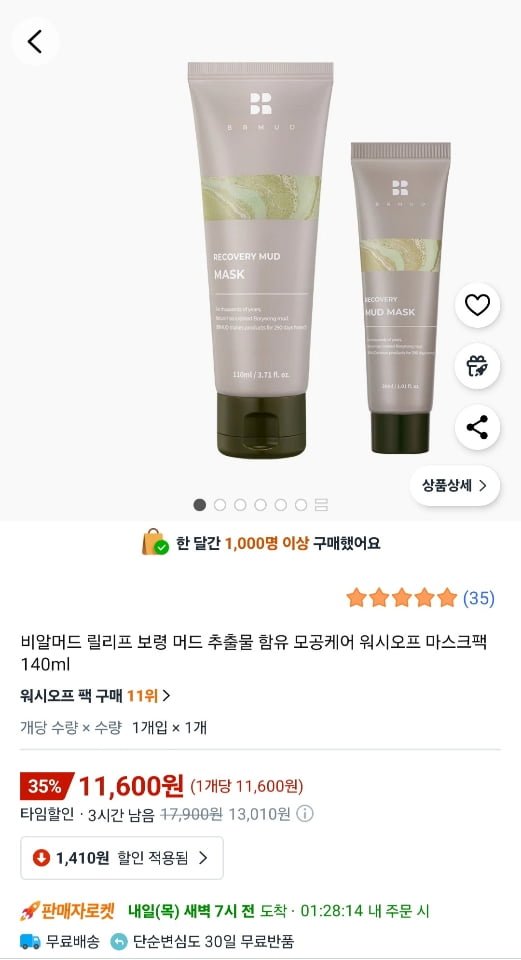Select the fourth image pagination dot

click(260, 504)
